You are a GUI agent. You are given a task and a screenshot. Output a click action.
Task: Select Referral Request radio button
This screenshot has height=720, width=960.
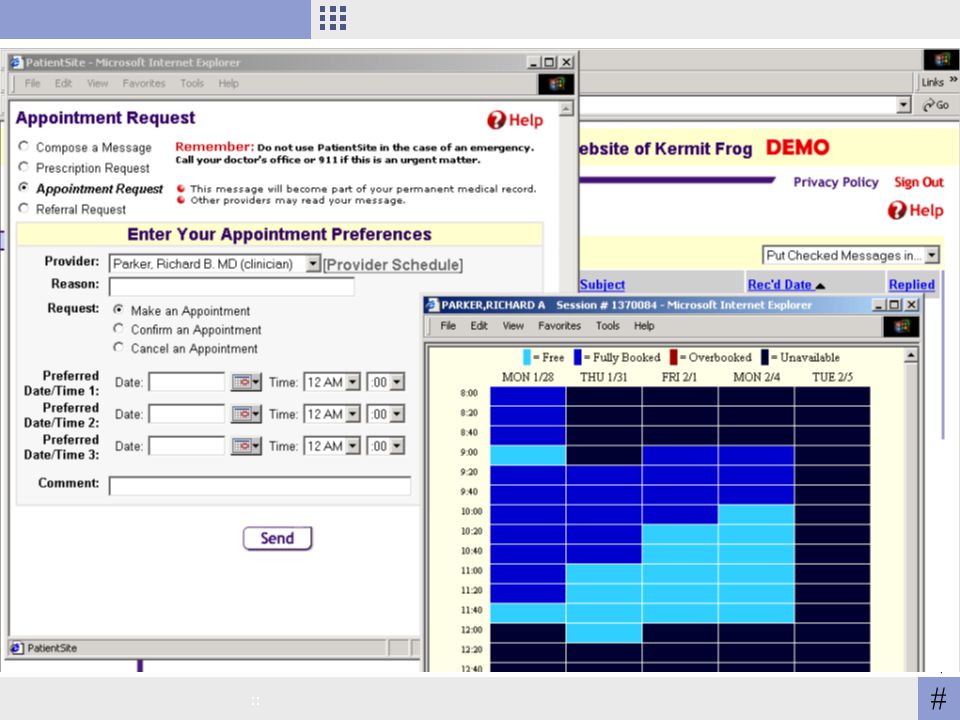(23, 208)
